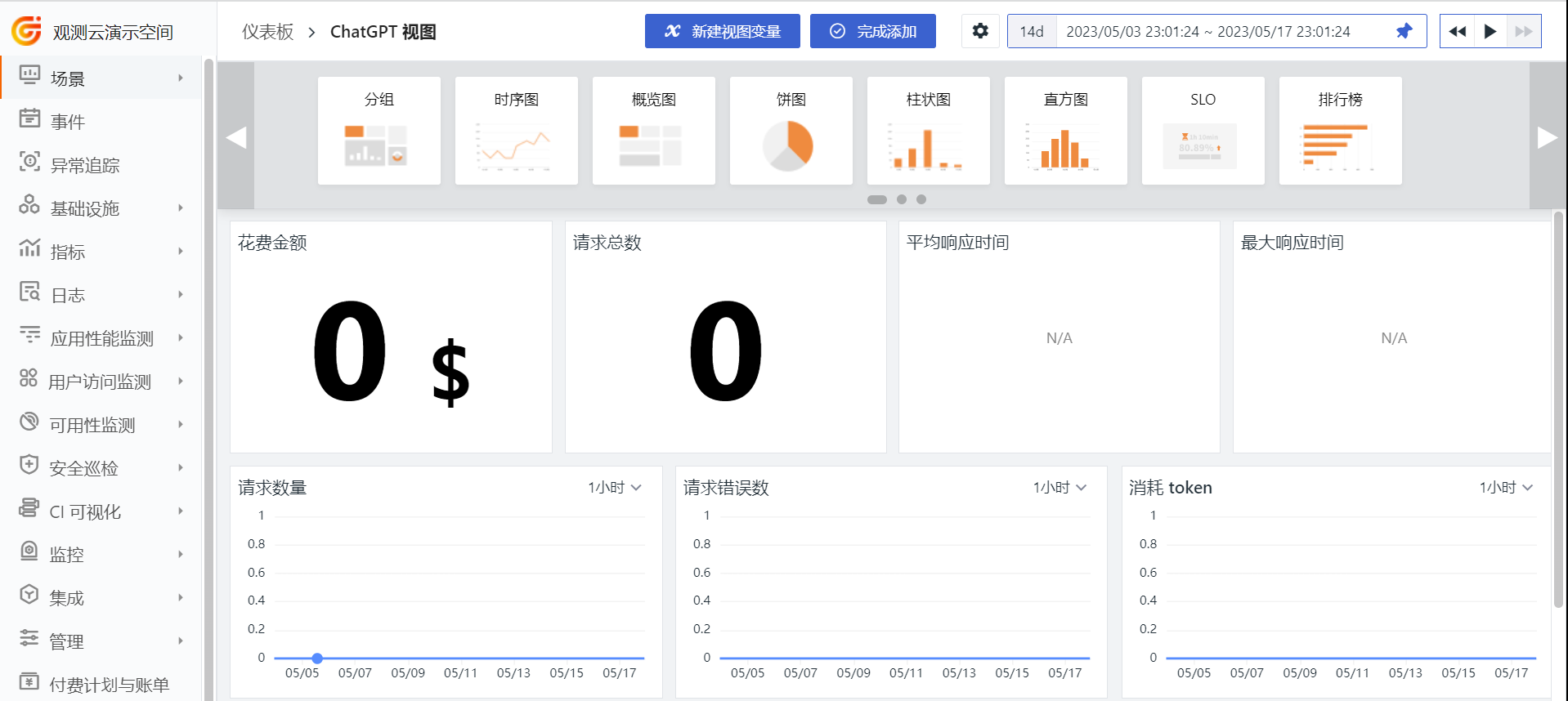Image resolution: width=1568 pixels, height=701 pixels.
Task: Click the dashboard vertical scrollbar
Action: click(x=1559, y=409)
